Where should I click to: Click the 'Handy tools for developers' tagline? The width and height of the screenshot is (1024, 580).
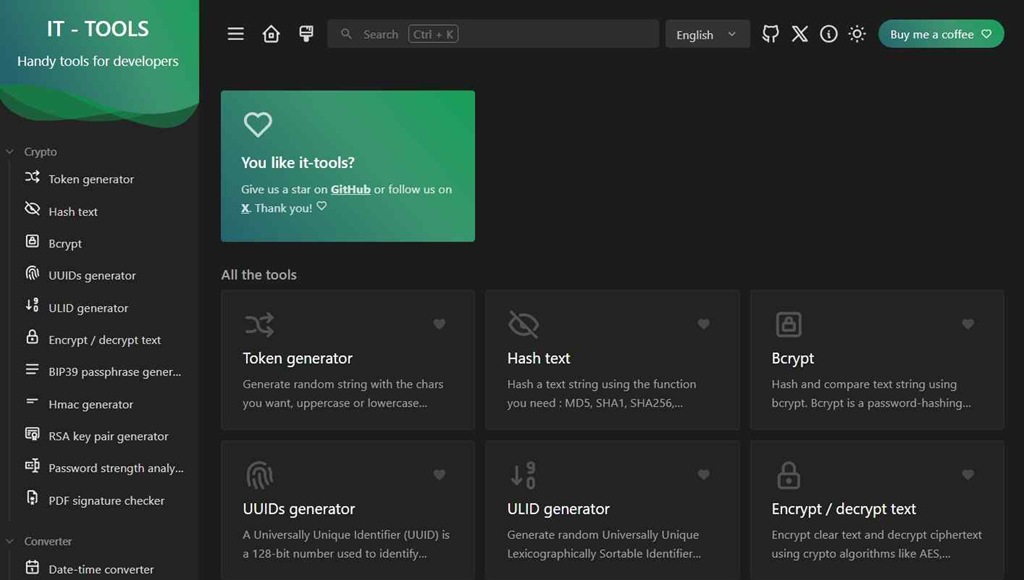98,61
